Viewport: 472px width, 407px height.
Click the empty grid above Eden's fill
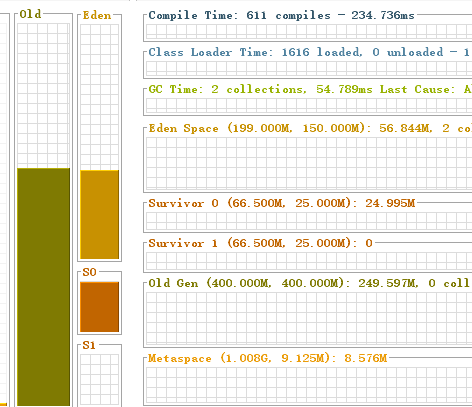click(x=100, y=97)
